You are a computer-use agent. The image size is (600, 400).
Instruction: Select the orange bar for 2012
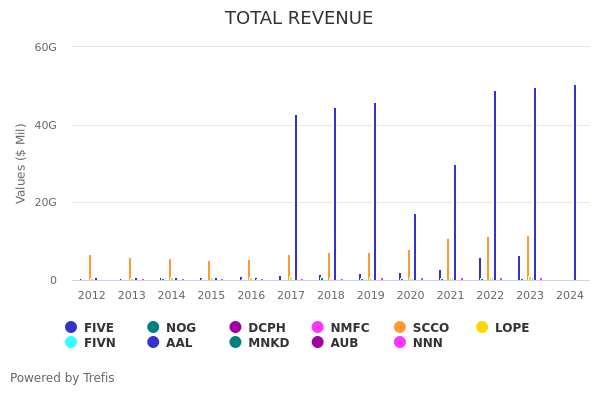(x=90, y=268)
